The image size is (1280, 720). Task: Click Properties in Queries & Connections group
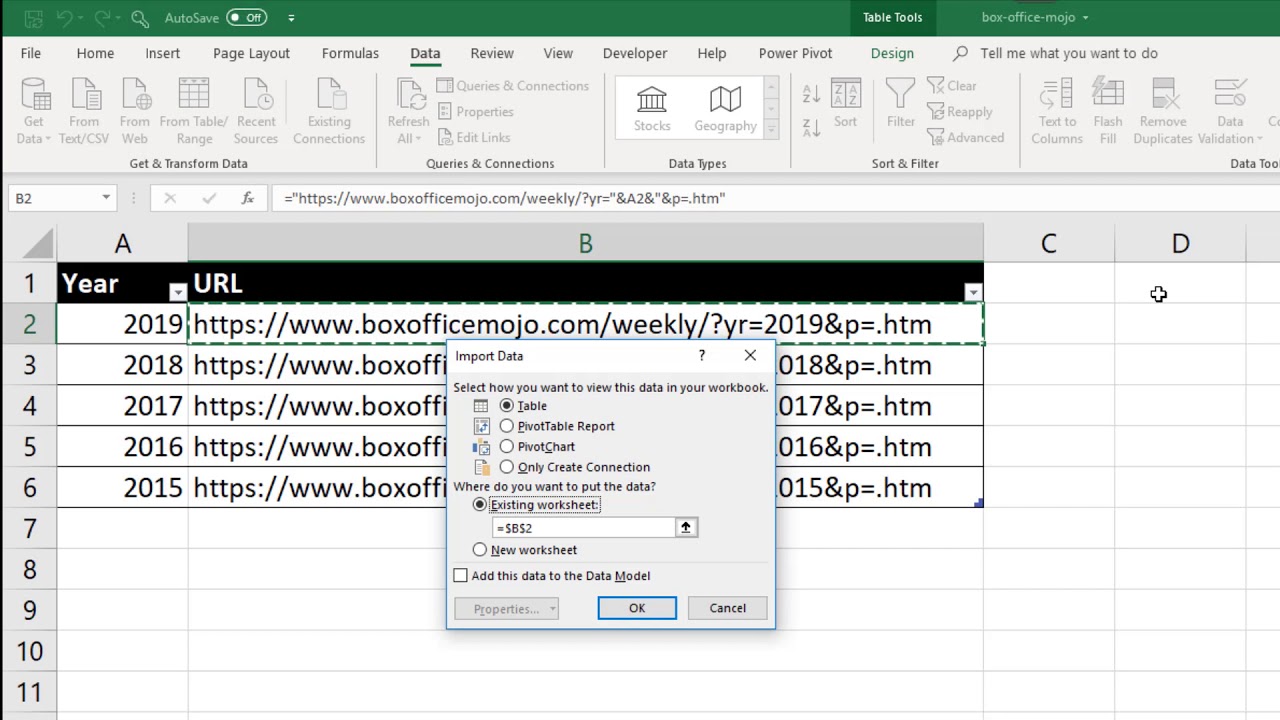point(475,112)
